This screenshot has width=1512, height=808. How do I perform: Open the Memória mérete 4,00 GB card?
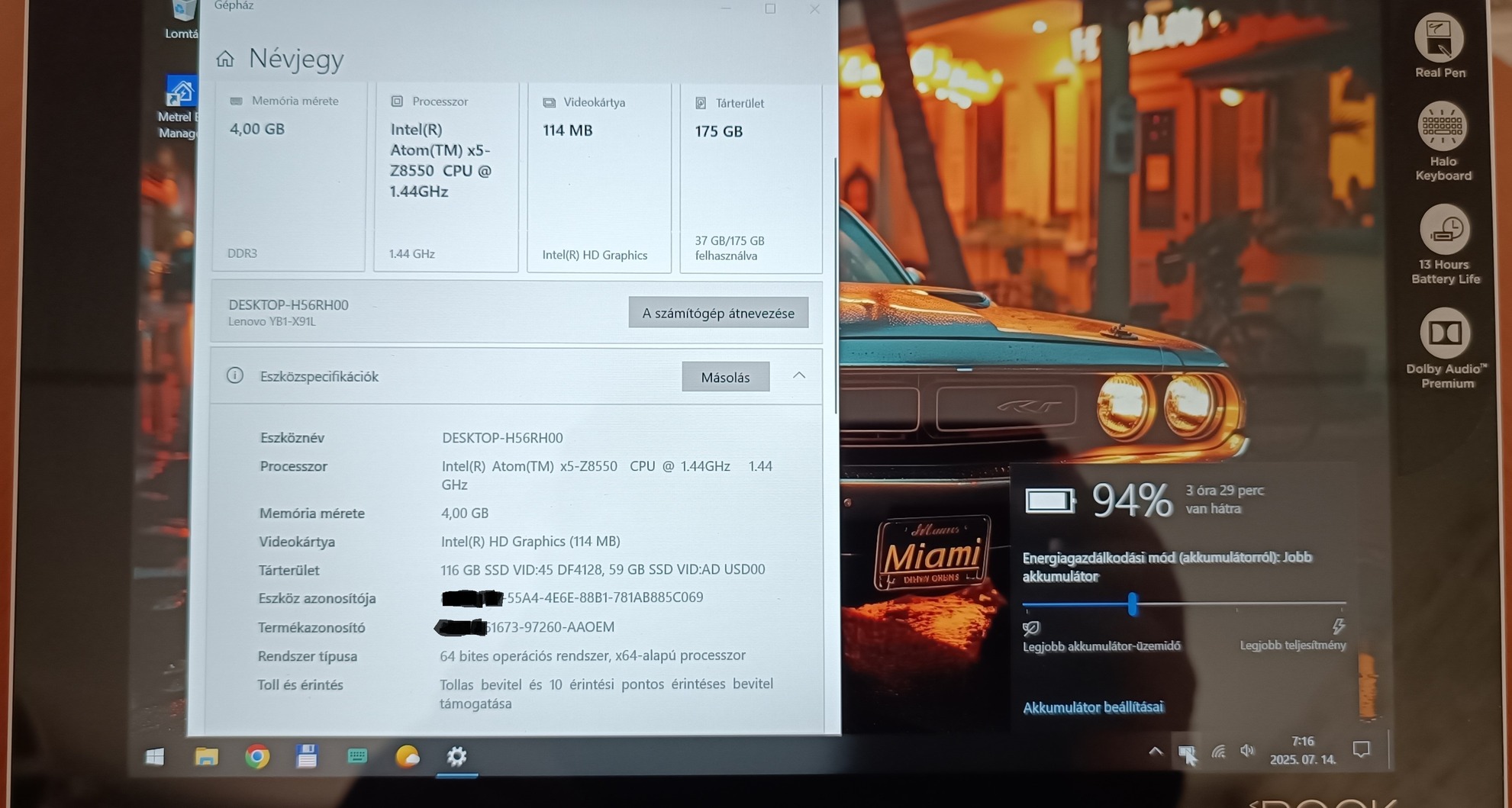click(289, 178)
